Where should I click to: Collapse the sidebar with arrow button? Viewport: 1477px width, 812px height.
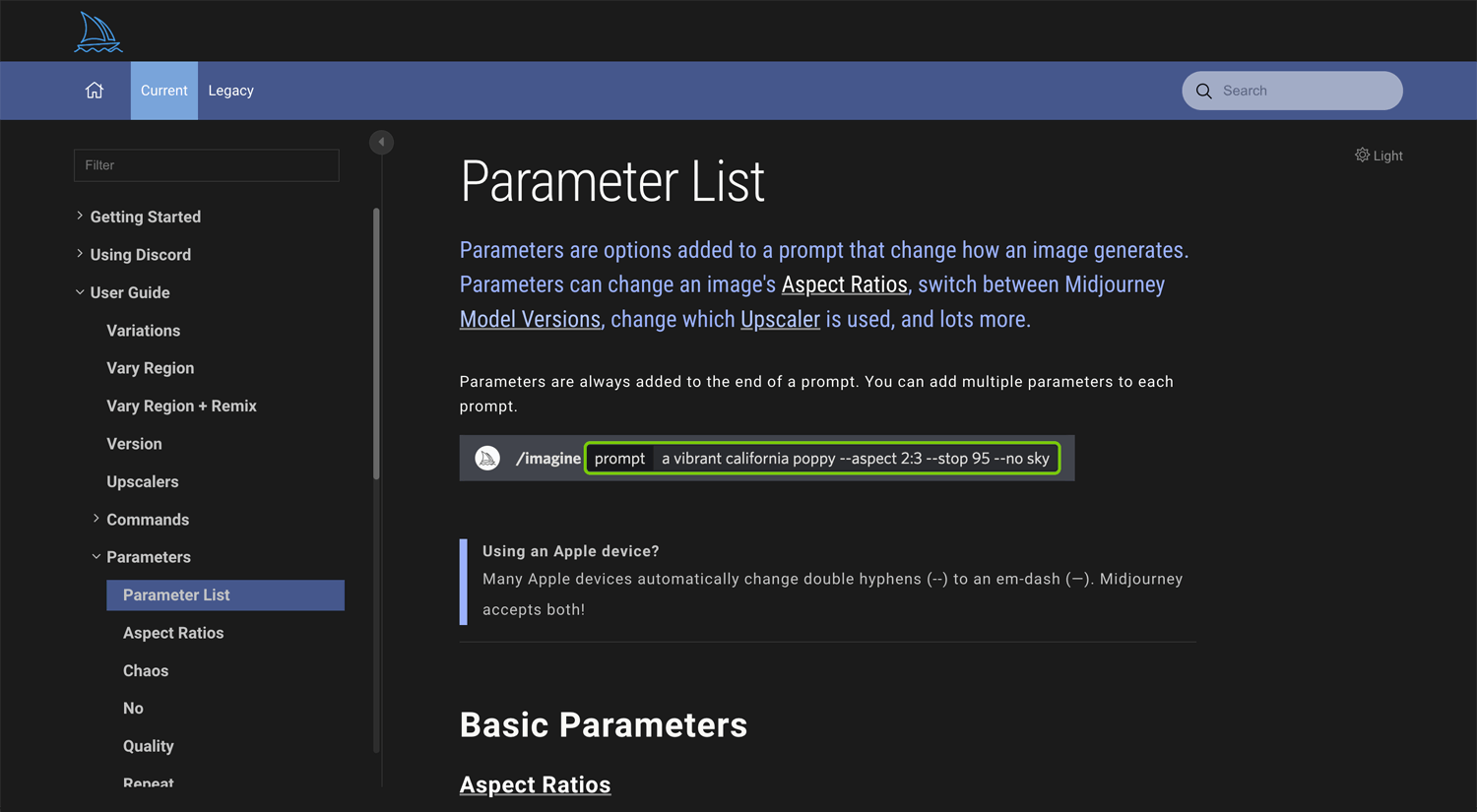coord(381,142)
